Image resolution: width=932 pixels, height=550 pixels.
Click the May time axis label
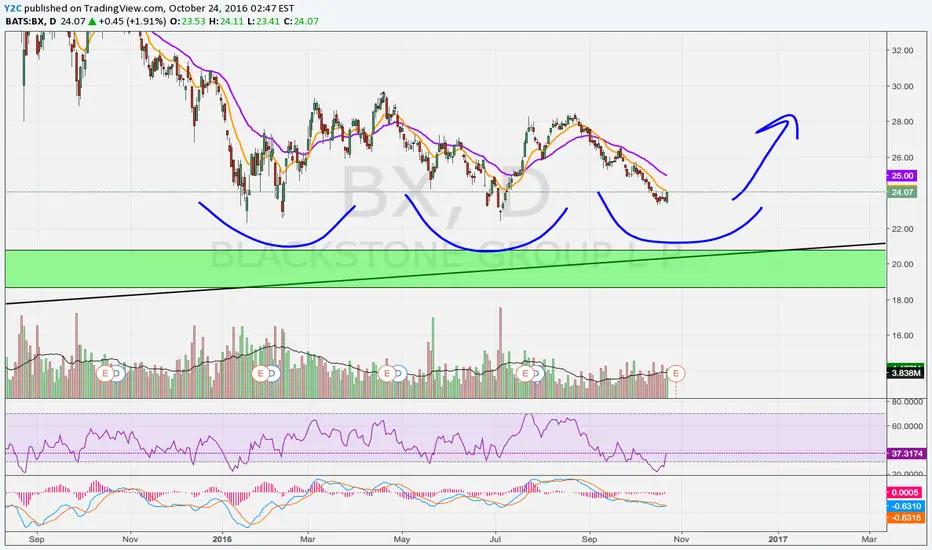402,539
